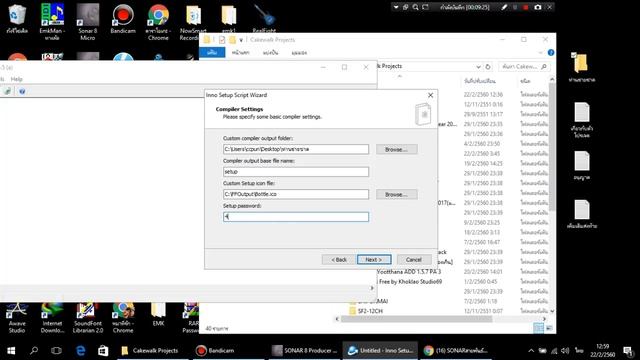Click the properties checkmark icon in Explorer title bar
This screenshot has width=640, height=360.
click(222, 40)
